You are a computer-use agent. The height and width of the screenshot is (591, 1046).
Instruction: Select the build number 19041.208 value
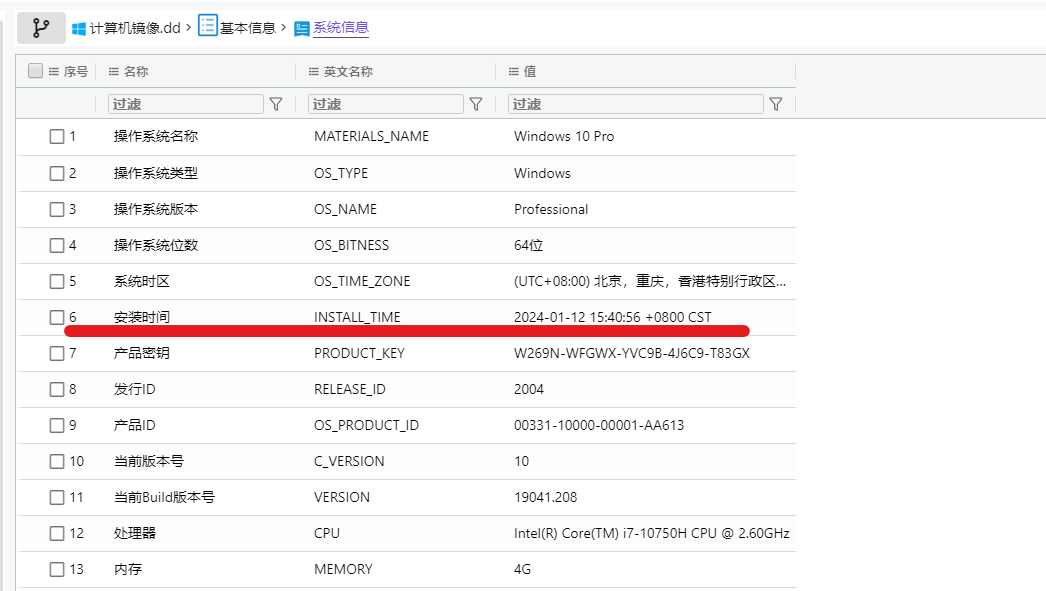point(546,498)
